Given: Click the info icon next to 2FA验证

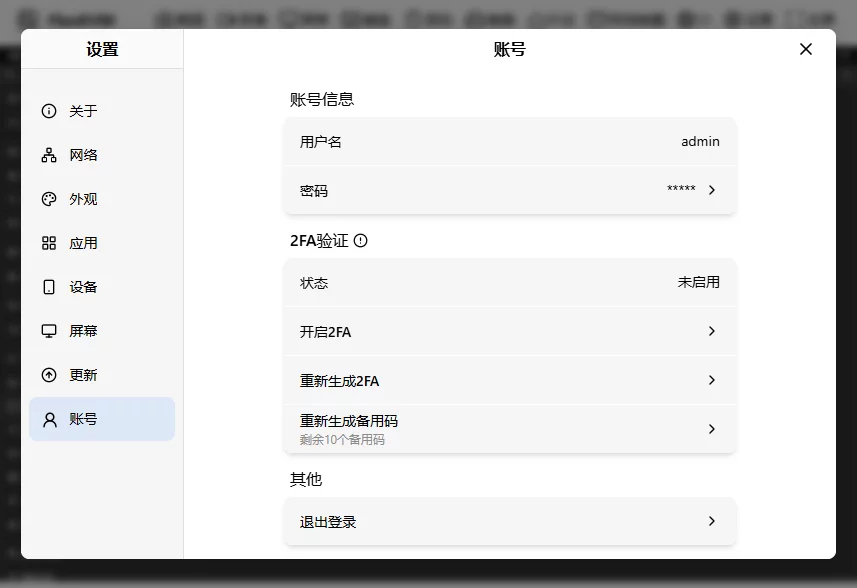Looking at the screenshot, I should (x=361, y=240).
